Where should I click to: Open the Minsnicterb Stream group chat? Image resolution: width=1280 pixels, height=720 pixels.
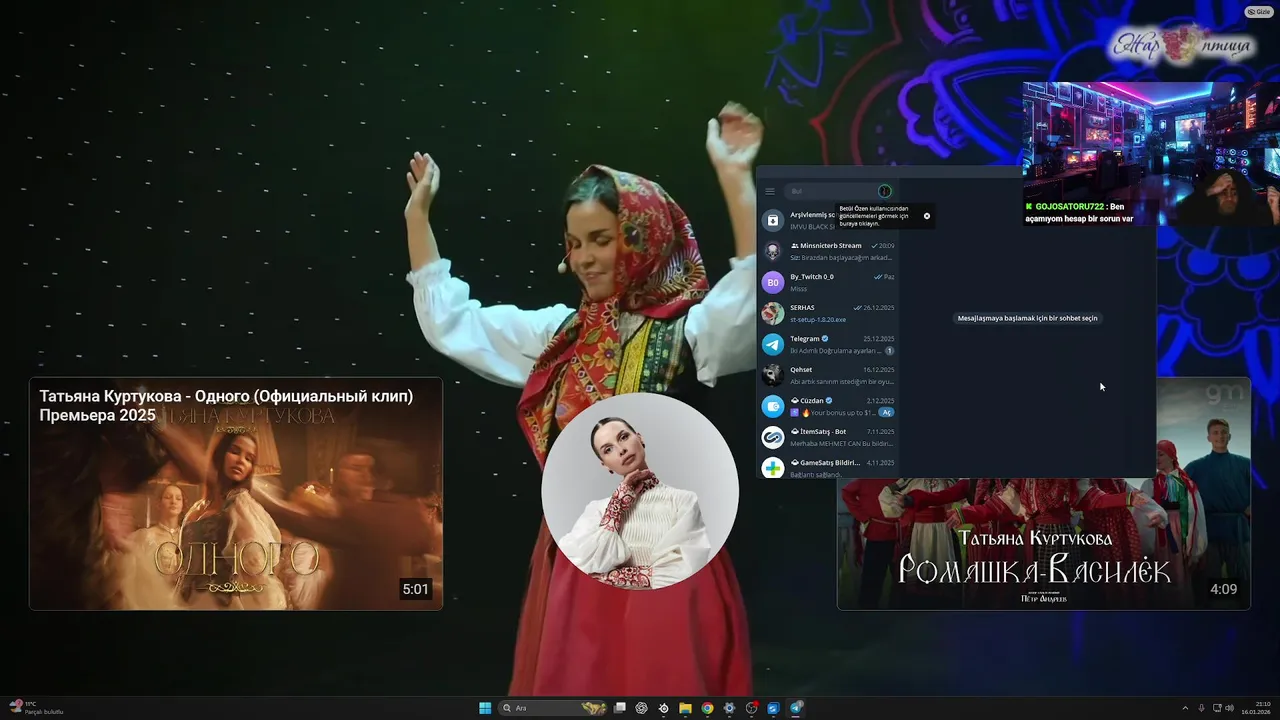[828, 251]
